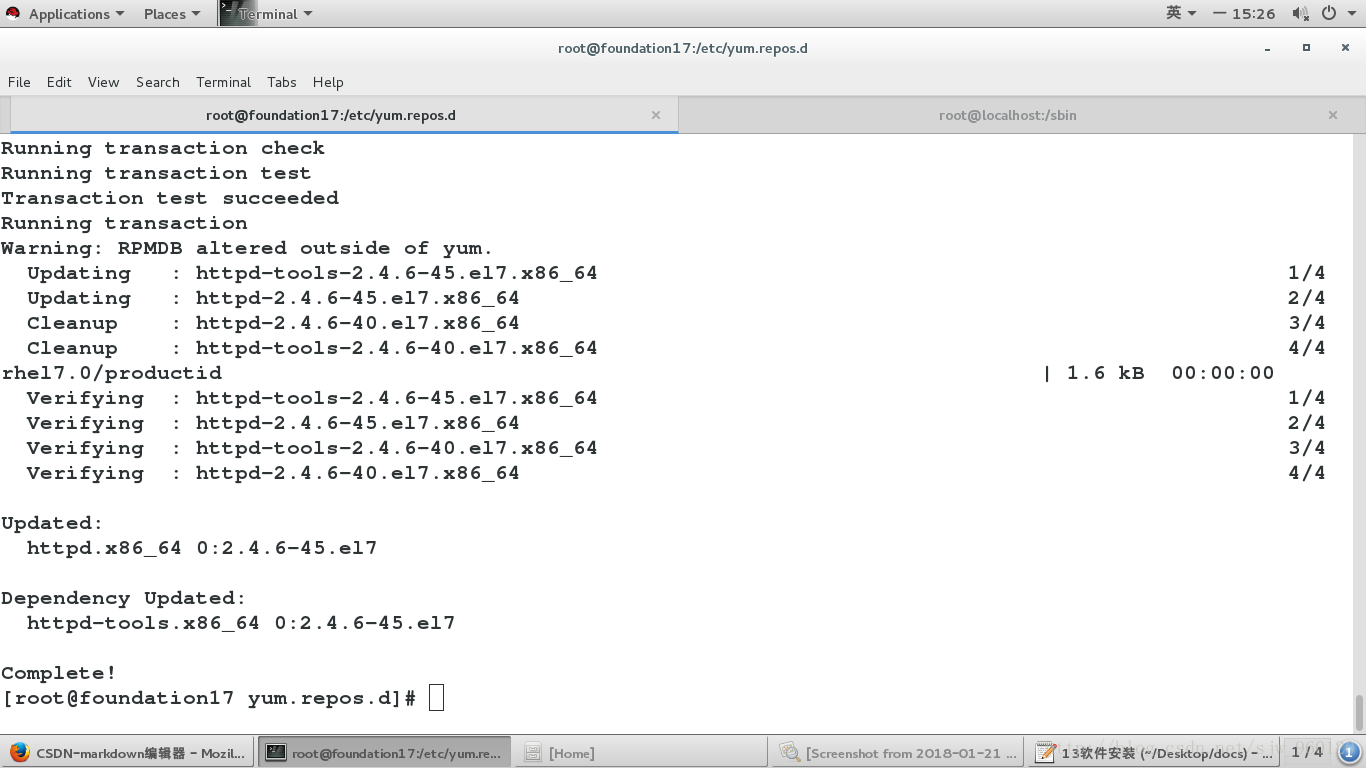Open the volume speaker icon
This screenshot has height=768, width=1366.
click(1300, 13)
